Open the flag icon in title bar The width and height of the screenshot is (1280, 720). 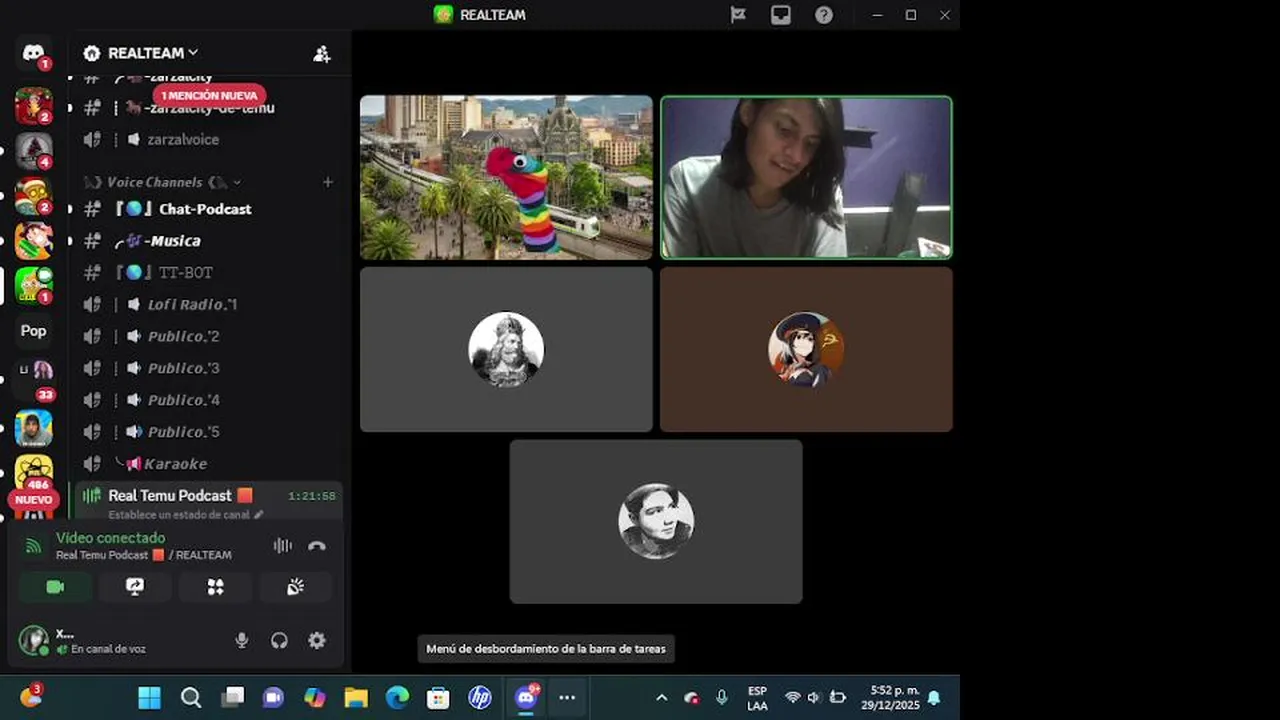click(x=738, y=15)
